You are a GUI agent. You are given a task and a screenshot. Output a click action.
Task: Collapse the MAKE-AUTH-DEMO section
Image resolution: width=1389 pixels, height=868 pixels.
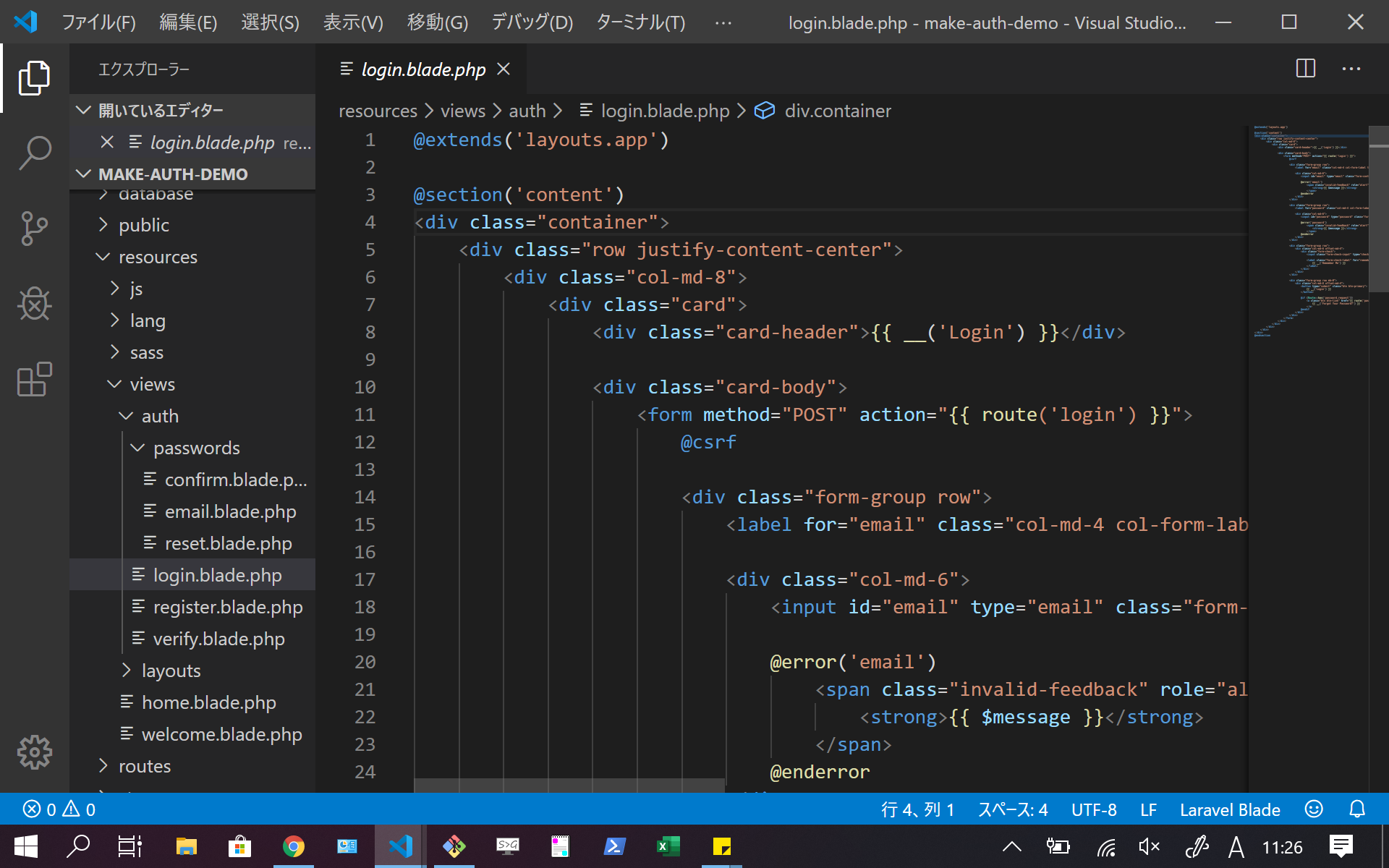click(173, 174)
